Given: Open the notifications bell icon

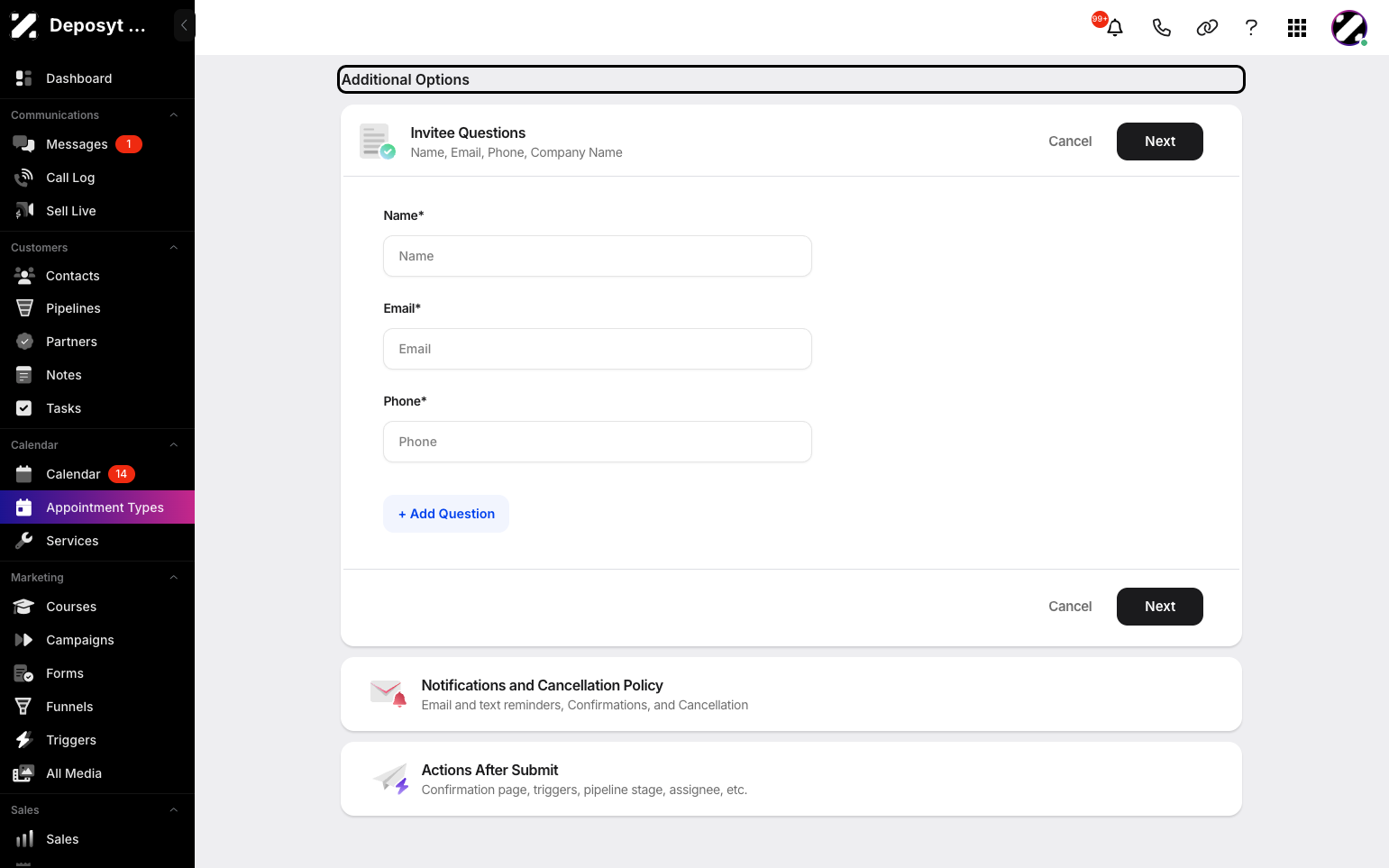Looking at the screenshot, I should 1115,28.
